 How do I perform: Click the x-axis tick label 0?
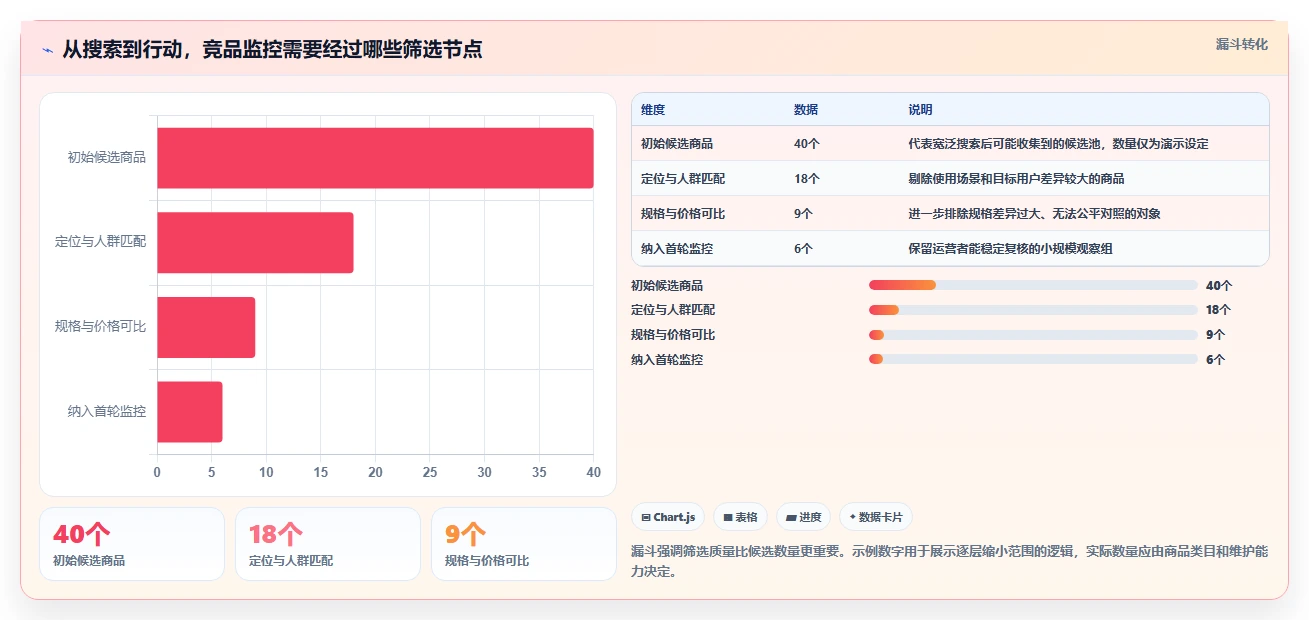point(157,472)
